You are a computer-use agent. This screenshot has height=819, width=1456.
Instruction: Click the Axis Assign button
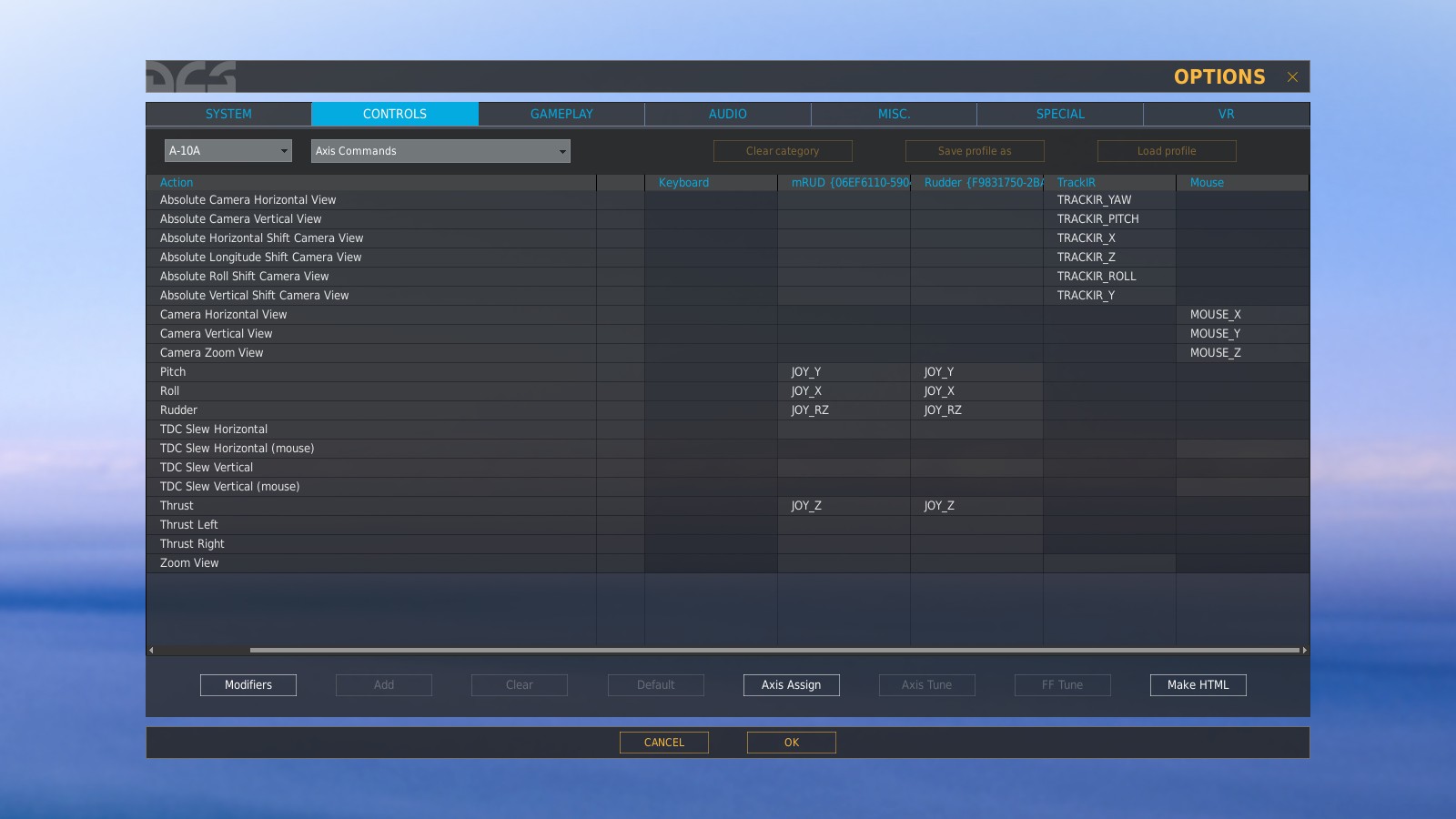point(792,685)
